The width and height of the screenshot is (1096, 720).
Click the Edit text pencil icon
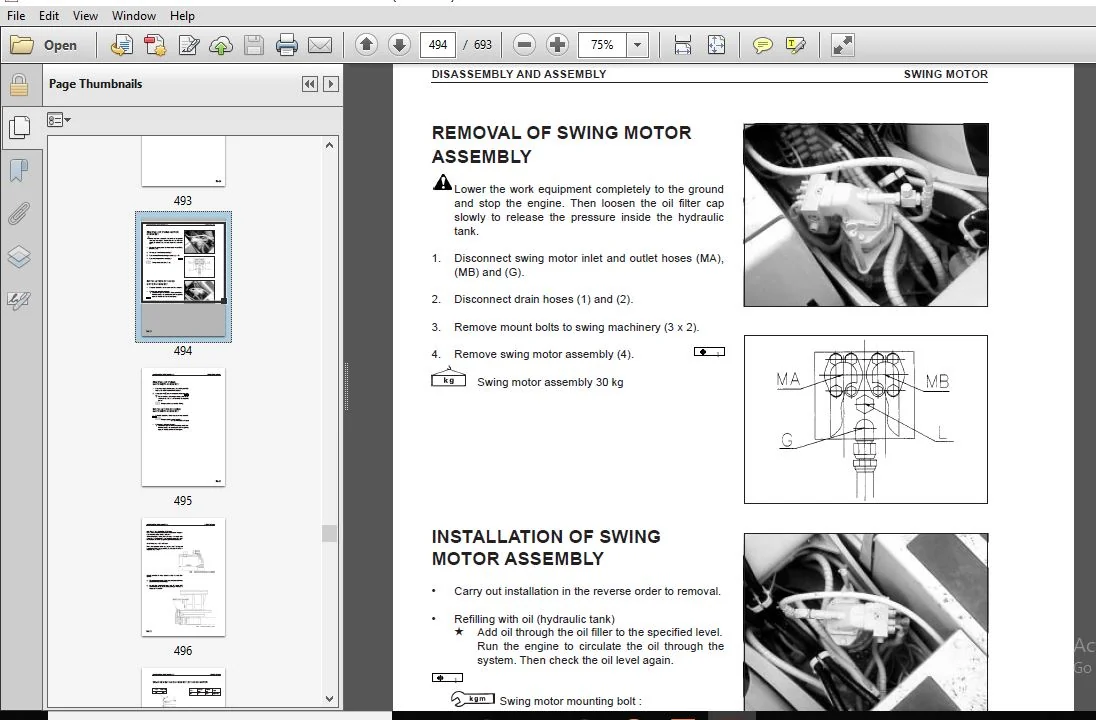coord(188,45)
